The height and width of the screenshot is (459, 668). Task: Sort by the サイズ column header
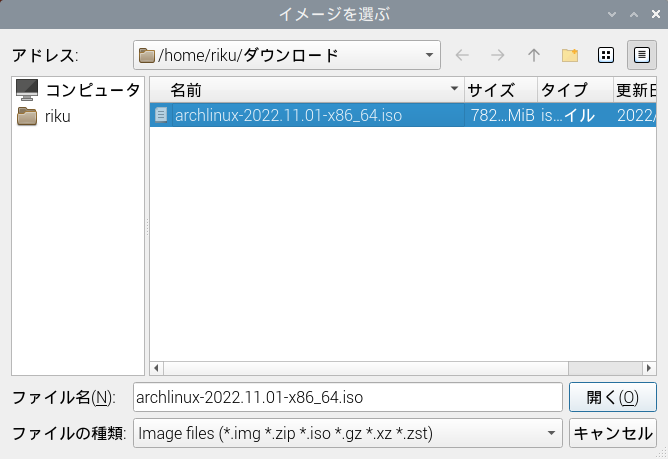[501, 89]
